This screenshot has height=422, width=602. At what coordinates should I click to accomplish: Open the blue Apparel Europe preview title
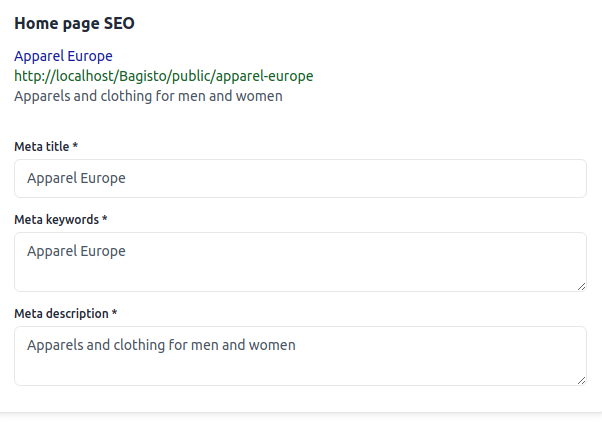[63, 56]
